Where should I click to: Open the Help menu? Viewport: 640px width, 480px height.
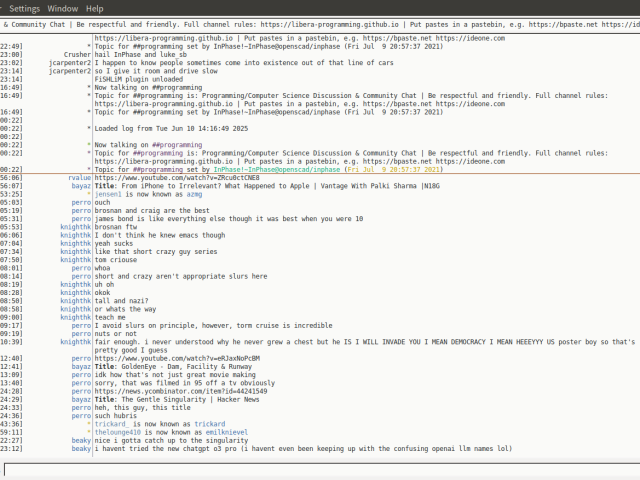coord(95,8)
